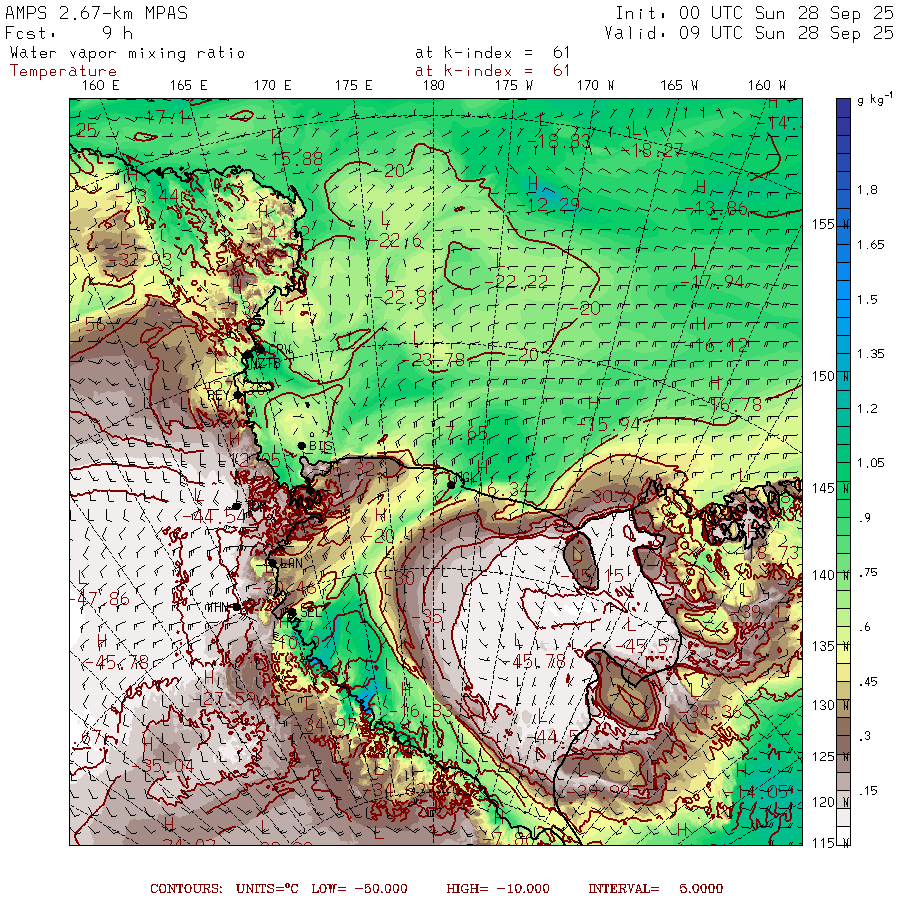Click the '145 W' right-edge longitude label
This screenshot has width=900, height=900.
831,488
